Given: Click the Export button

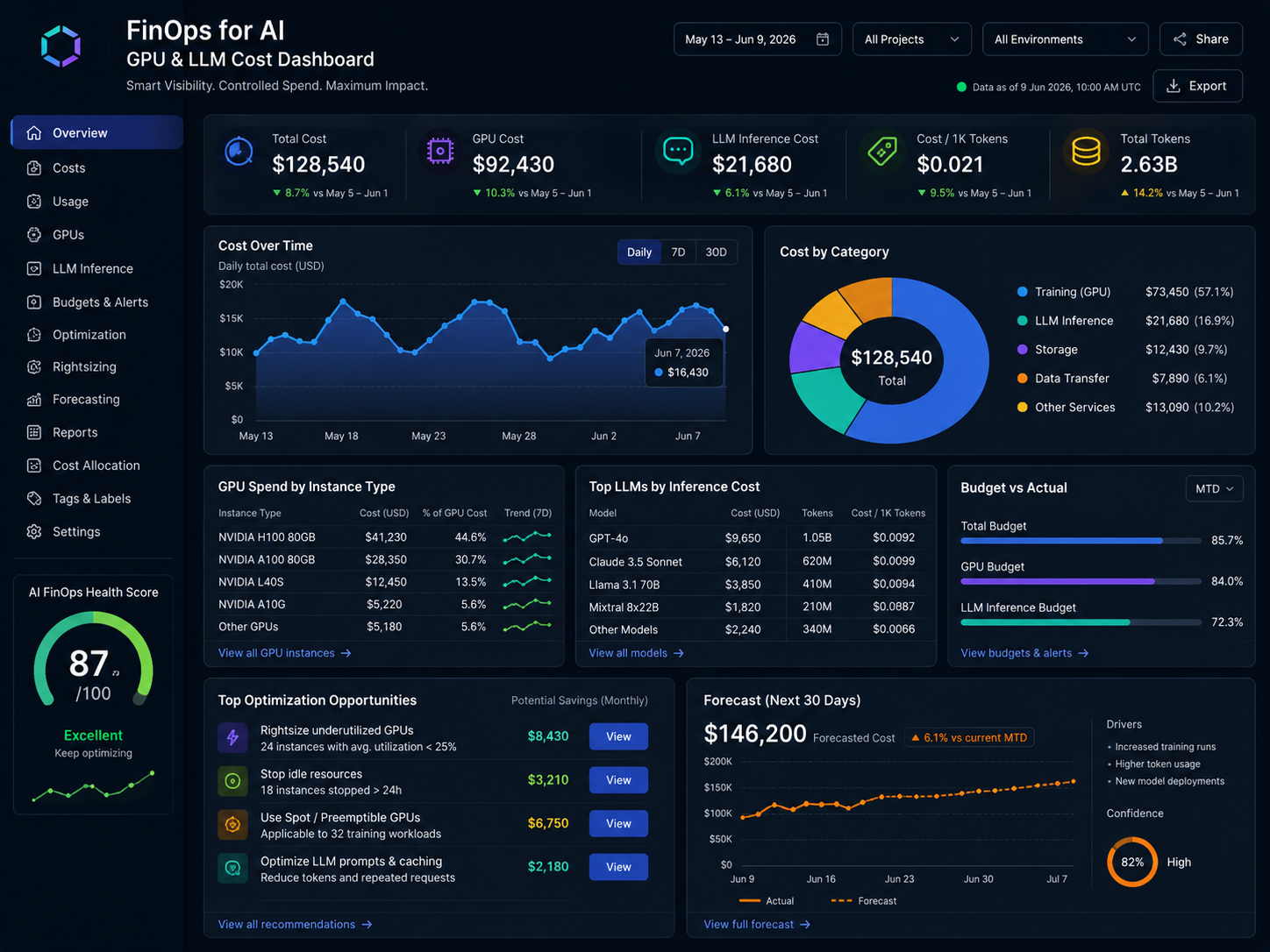Looking at the screenshot, I should [1197, 86].
